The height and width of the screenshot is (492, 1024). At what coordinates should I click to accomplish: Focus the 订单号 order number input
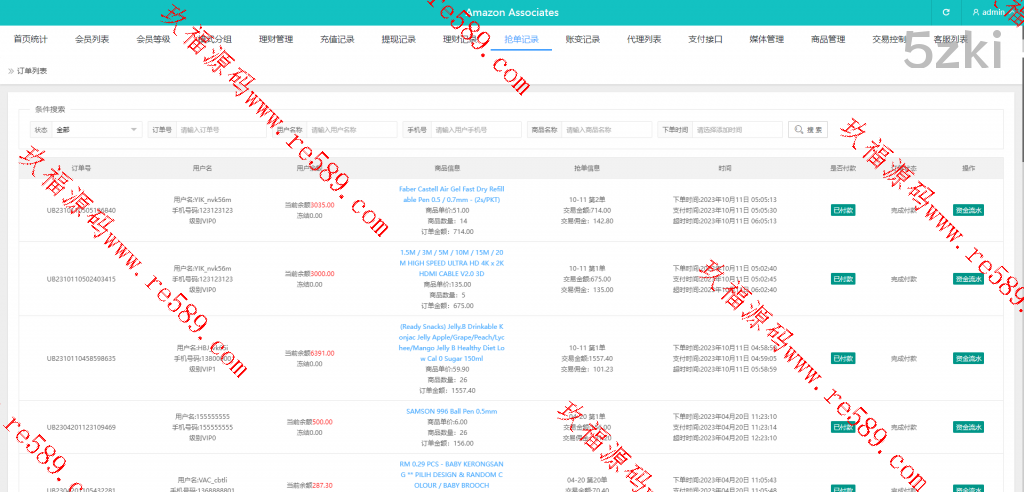tap(221, 129)
